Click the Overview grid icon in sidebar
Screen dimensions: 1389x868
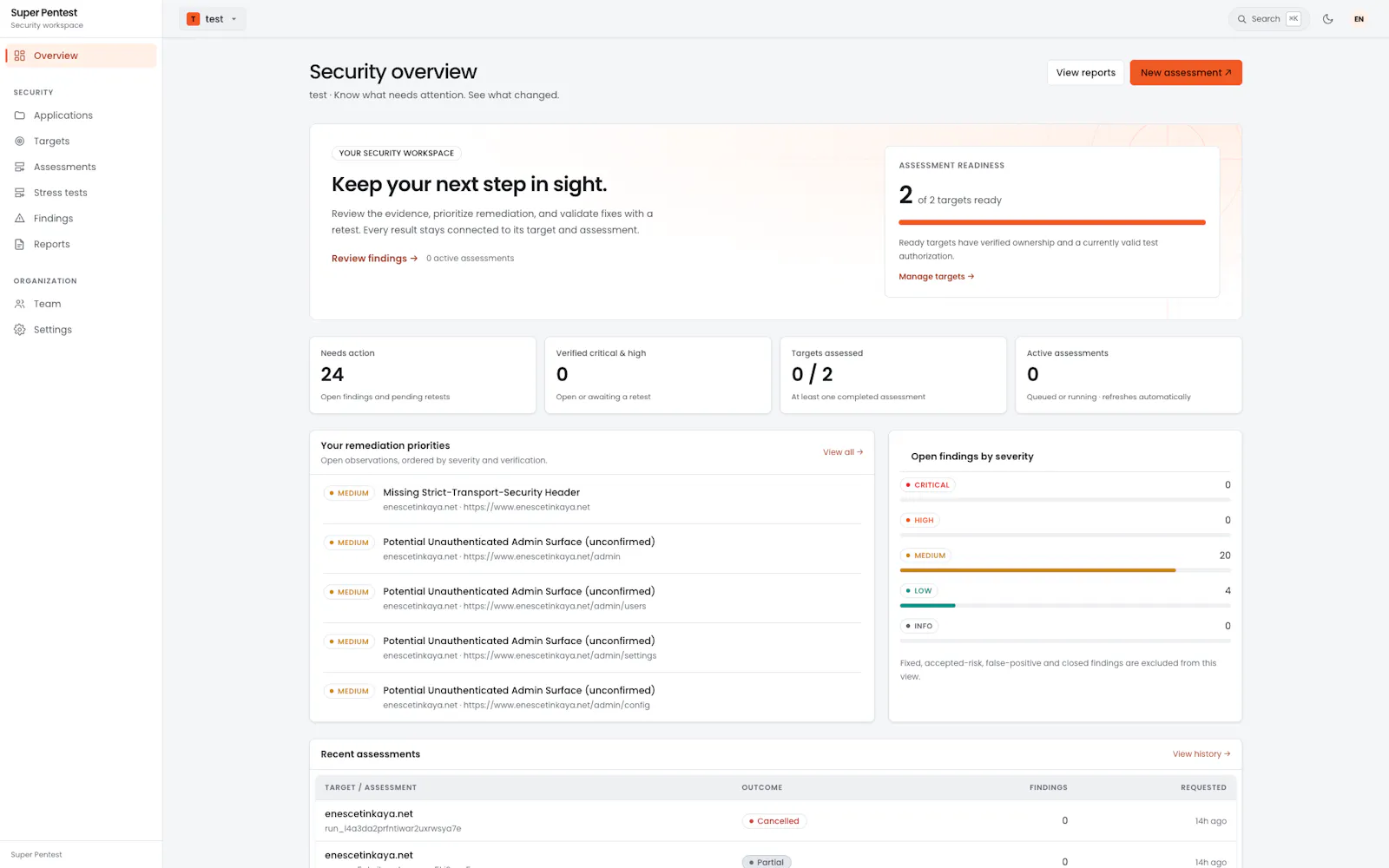pos(19,56)
